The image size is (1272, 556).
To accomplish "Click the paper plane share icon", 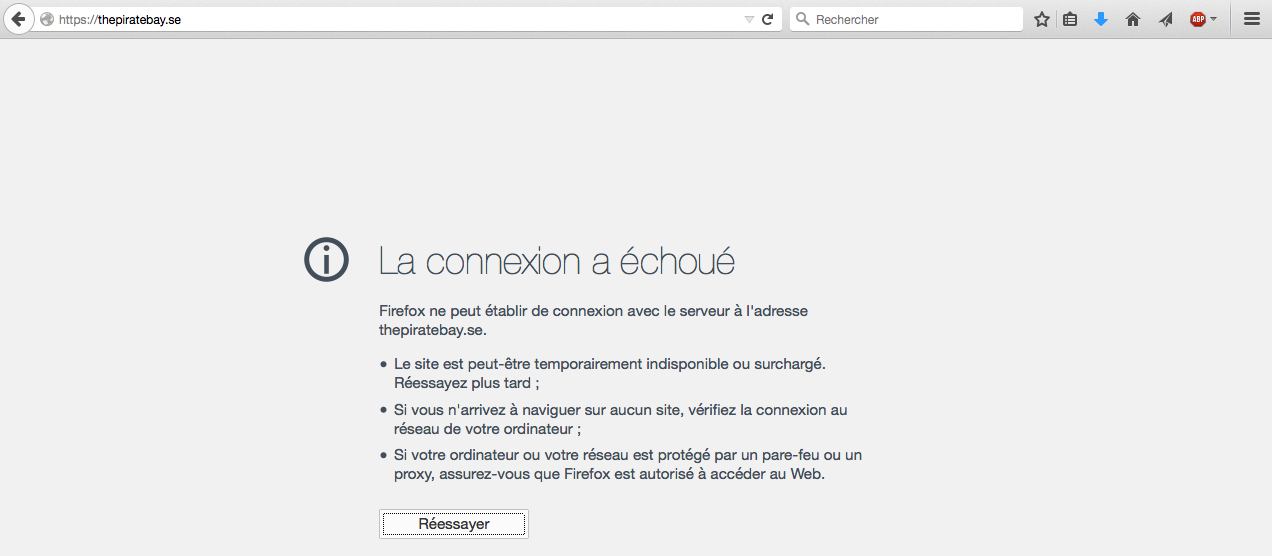I will coord(1165,19).
